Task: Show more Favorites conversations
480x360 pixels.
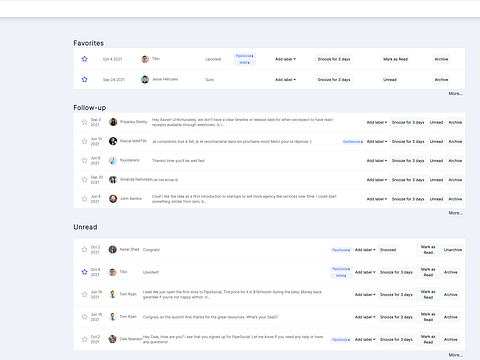Action: point(455,94)
